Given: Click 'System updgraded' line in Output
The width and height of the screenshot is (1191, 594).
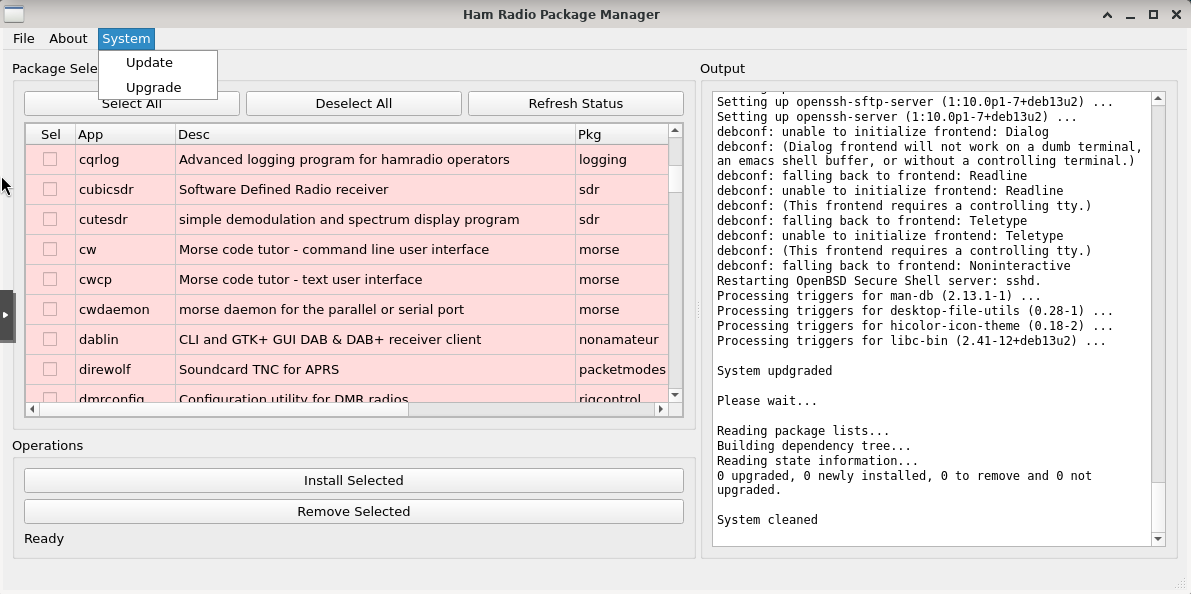Looking at the screenshot, I should (774, 371).
